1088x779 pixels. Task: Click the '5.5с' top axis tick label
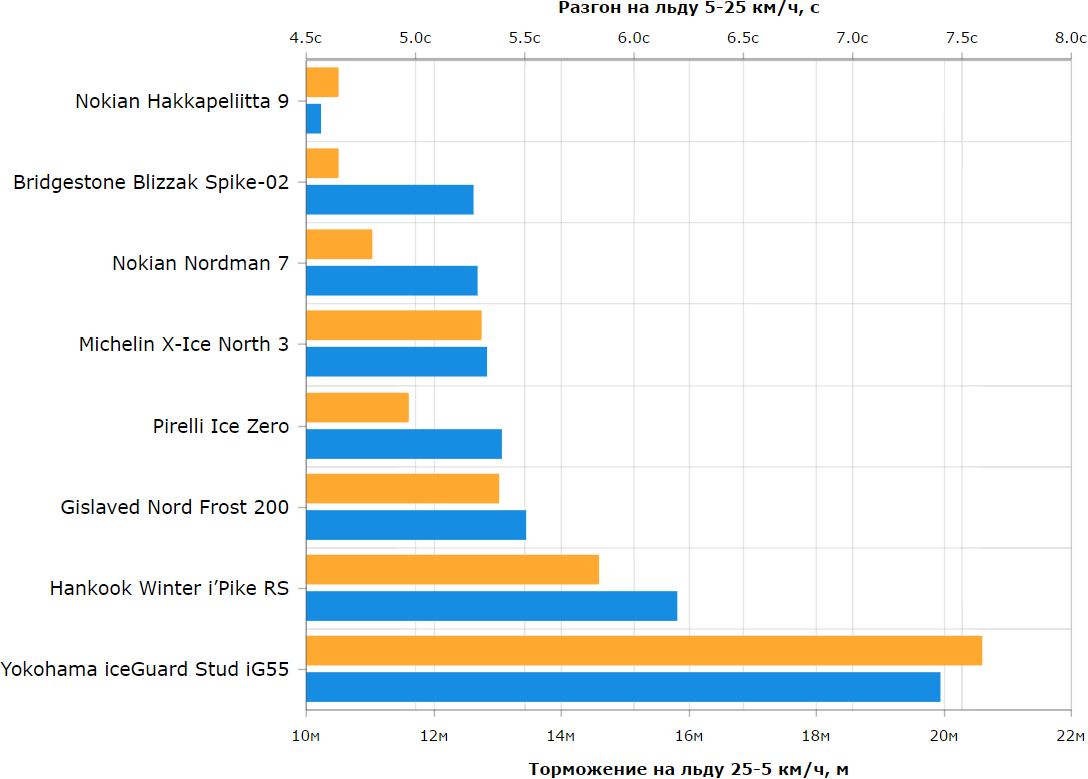(x=525, y=37)
